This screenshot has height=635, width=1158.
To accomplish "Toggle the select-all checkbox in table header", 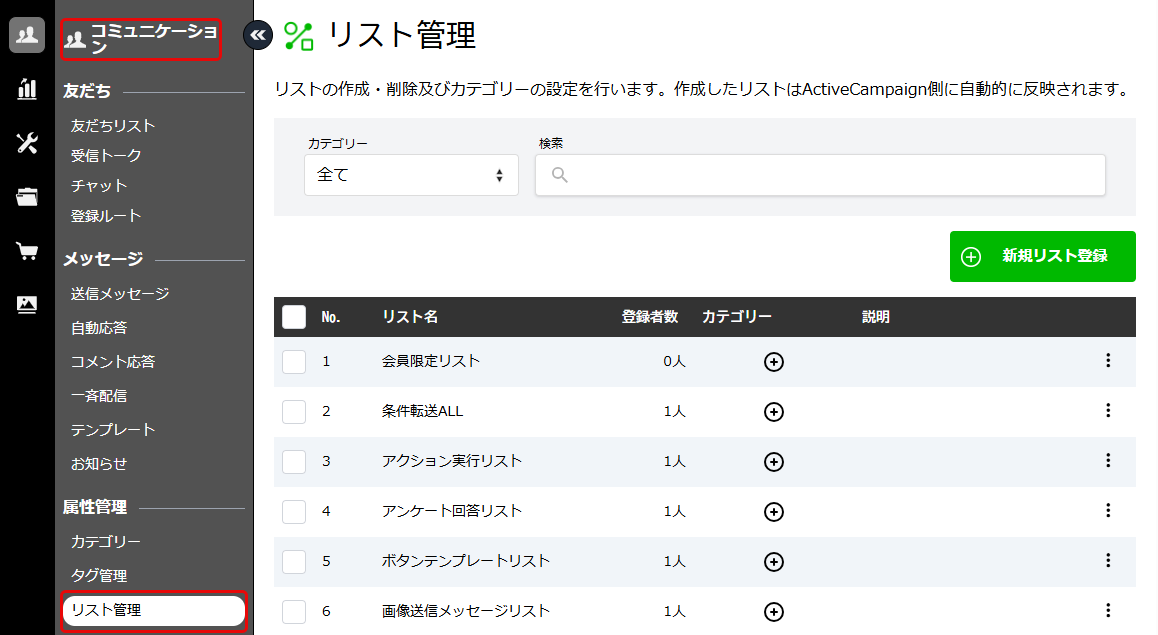I will [294, 316].
